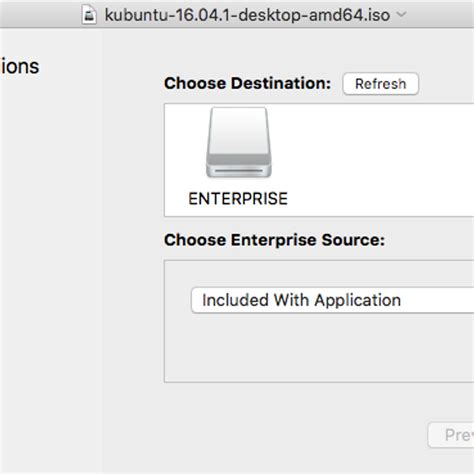474x474 pixels.
Task: Click the empty background left of the Prev button
Action: pyautogui.click(x=300, y=435)
